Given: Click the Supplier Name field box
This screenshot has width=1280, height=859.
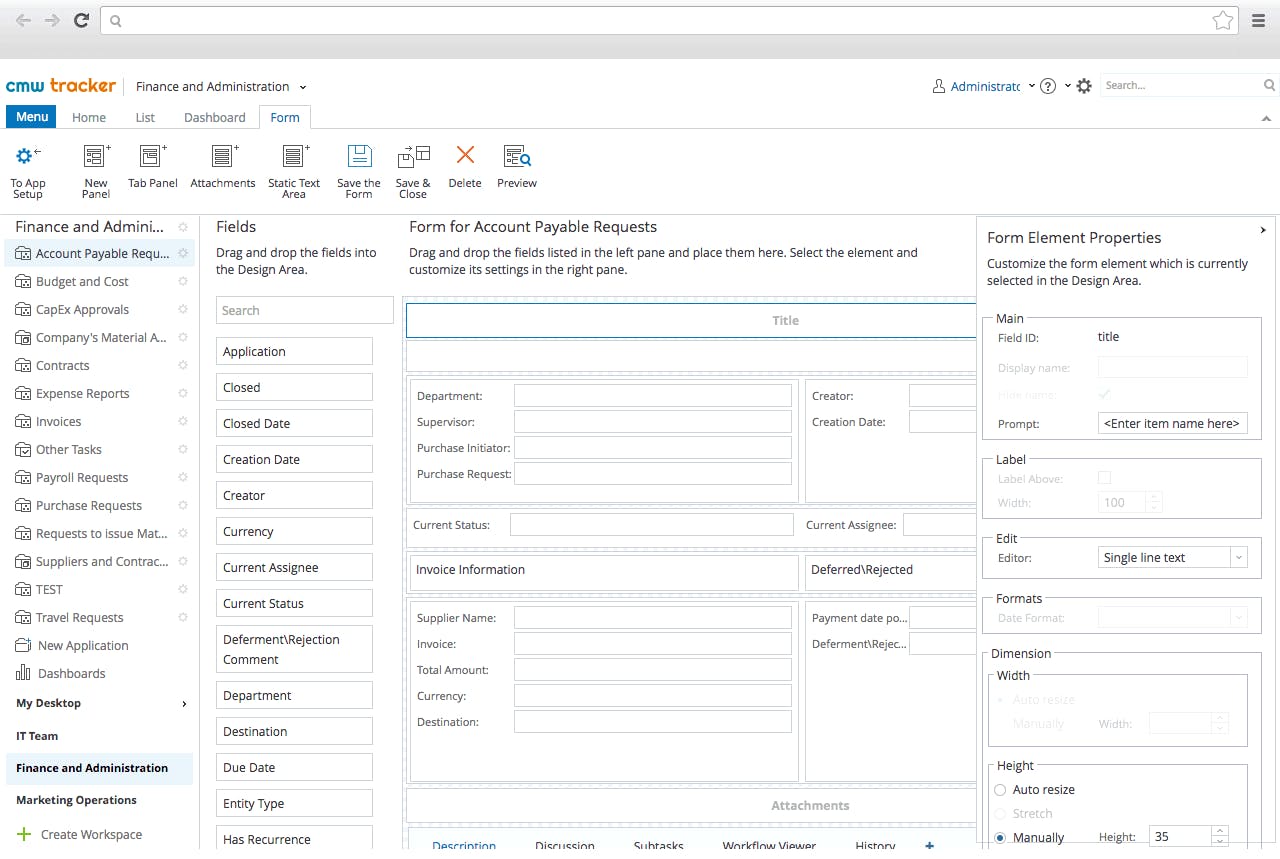Looking at the screenshot, I should click(653, 618).
